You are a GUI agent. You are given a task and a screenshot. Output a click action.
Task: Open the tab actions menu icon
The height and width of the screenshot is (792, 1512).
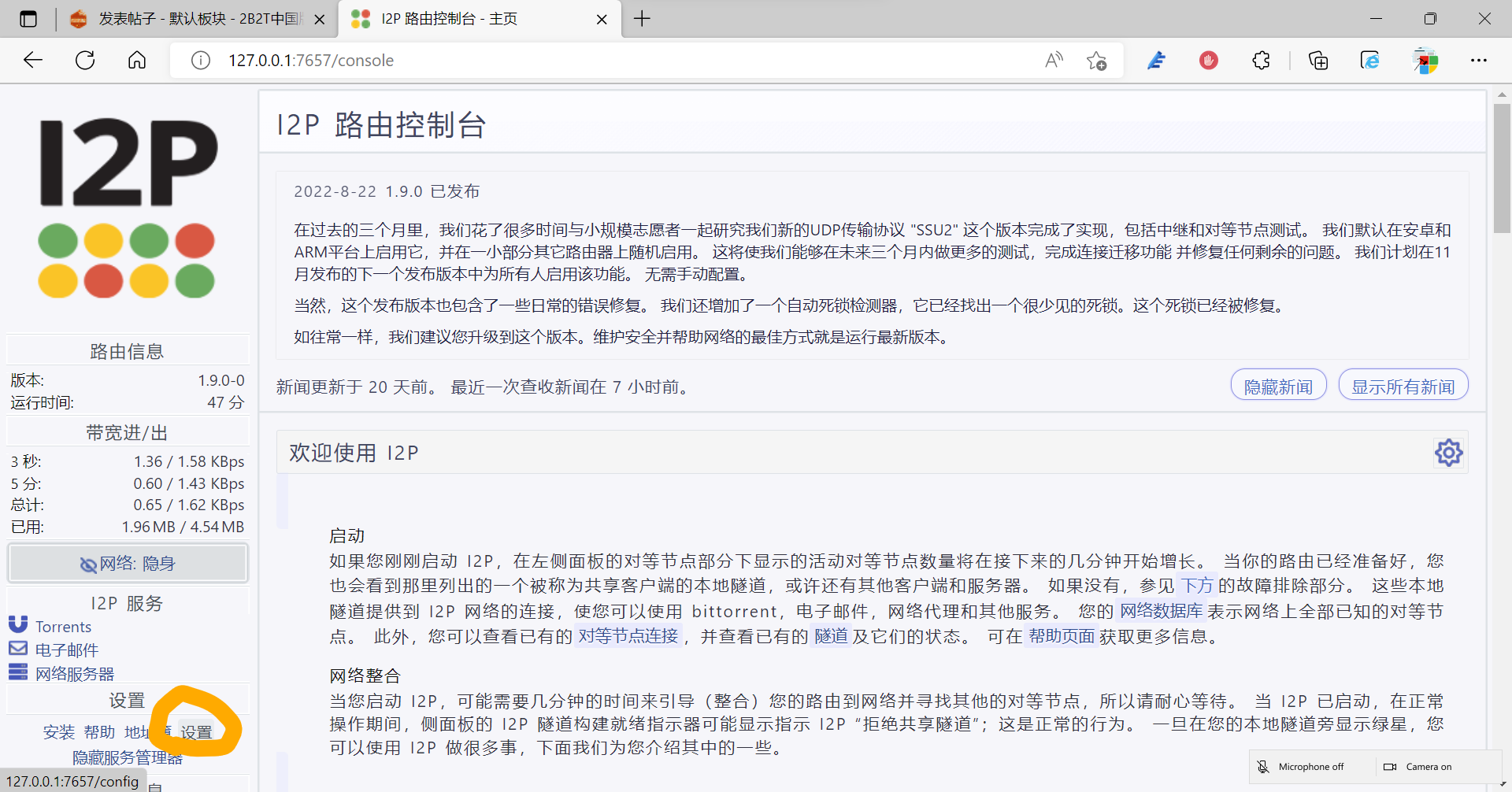tap(28, 19)
